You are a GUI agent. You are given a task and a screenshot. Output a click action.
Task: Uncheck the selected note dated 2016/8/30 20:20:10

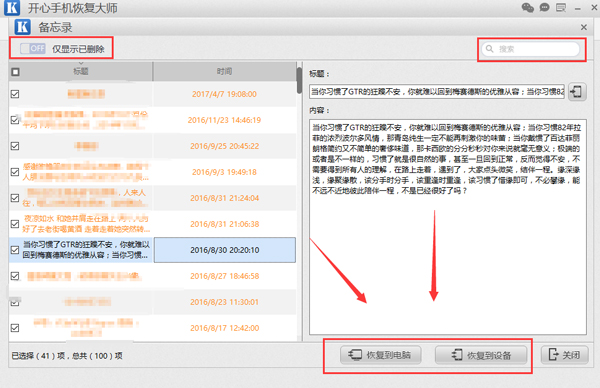pyautogui.click(x=15, y=250)
